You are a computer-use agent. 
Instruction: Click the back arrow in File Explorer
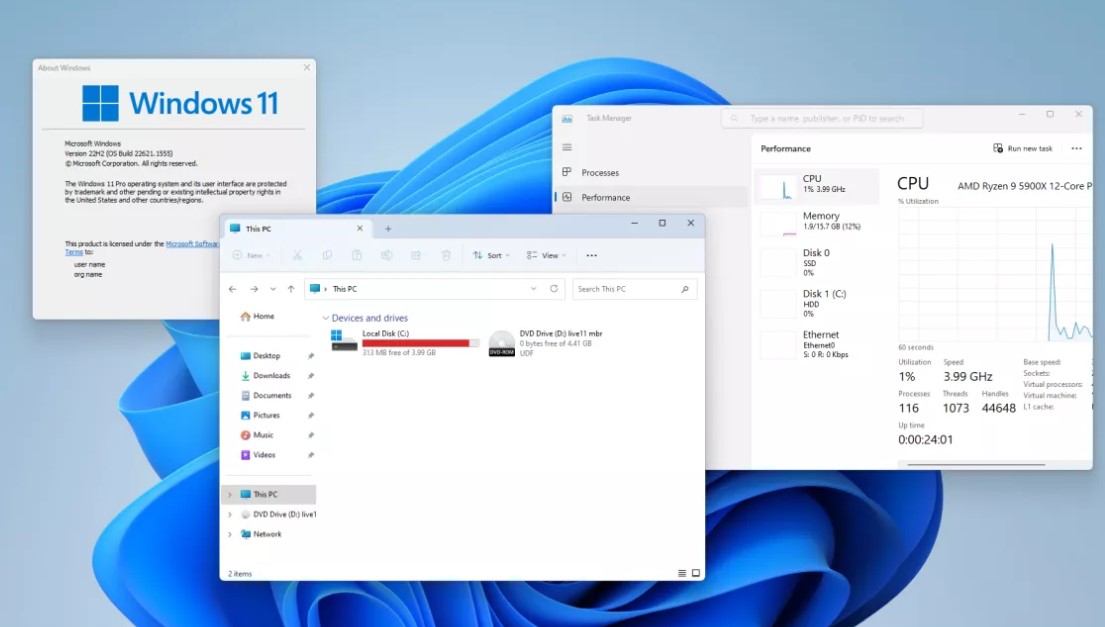point(233,289)
